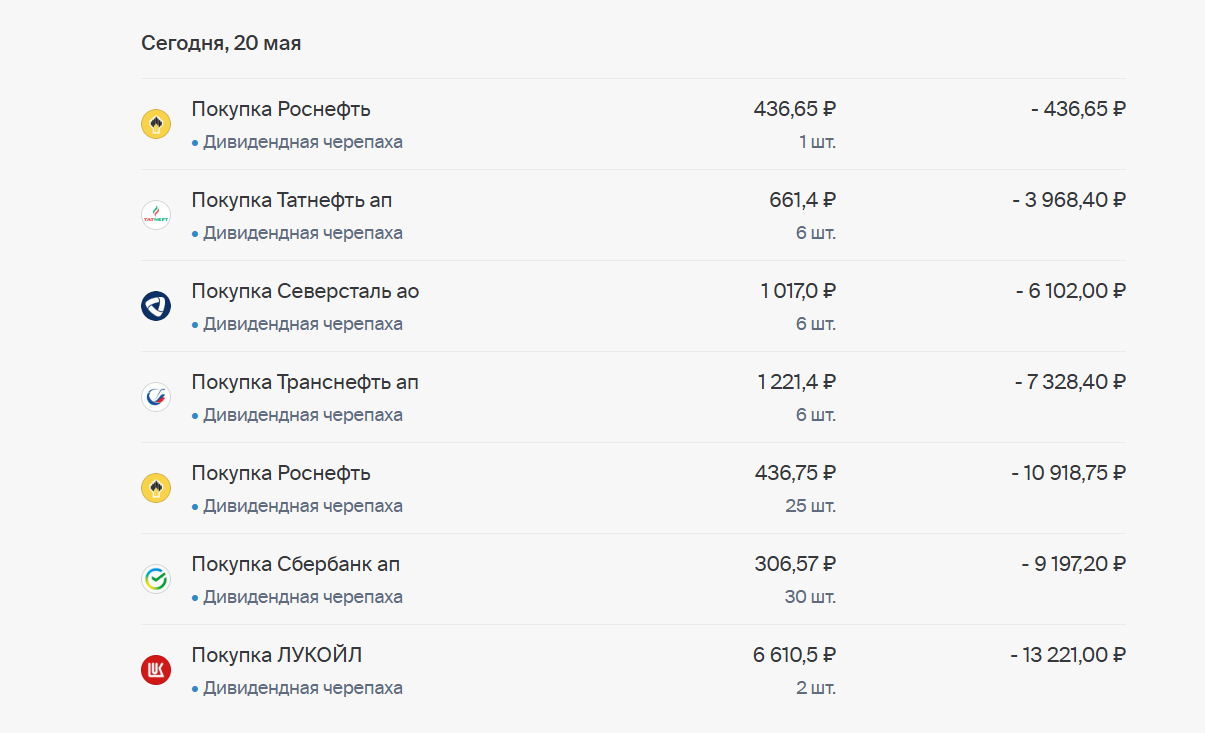The image size is (1205, 733).
Task: Open the Покупка Транснефть ап operation
Action: point(633,397)
